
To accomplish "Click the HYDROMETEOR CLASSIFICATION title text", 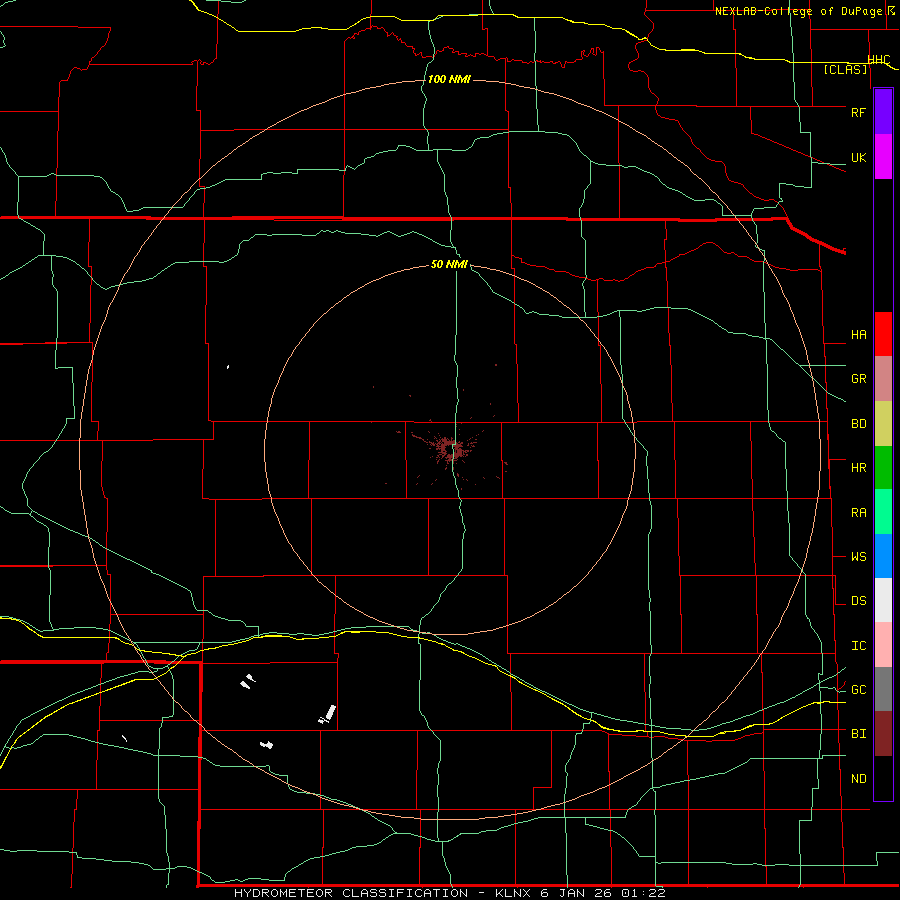I will (351, 893).
